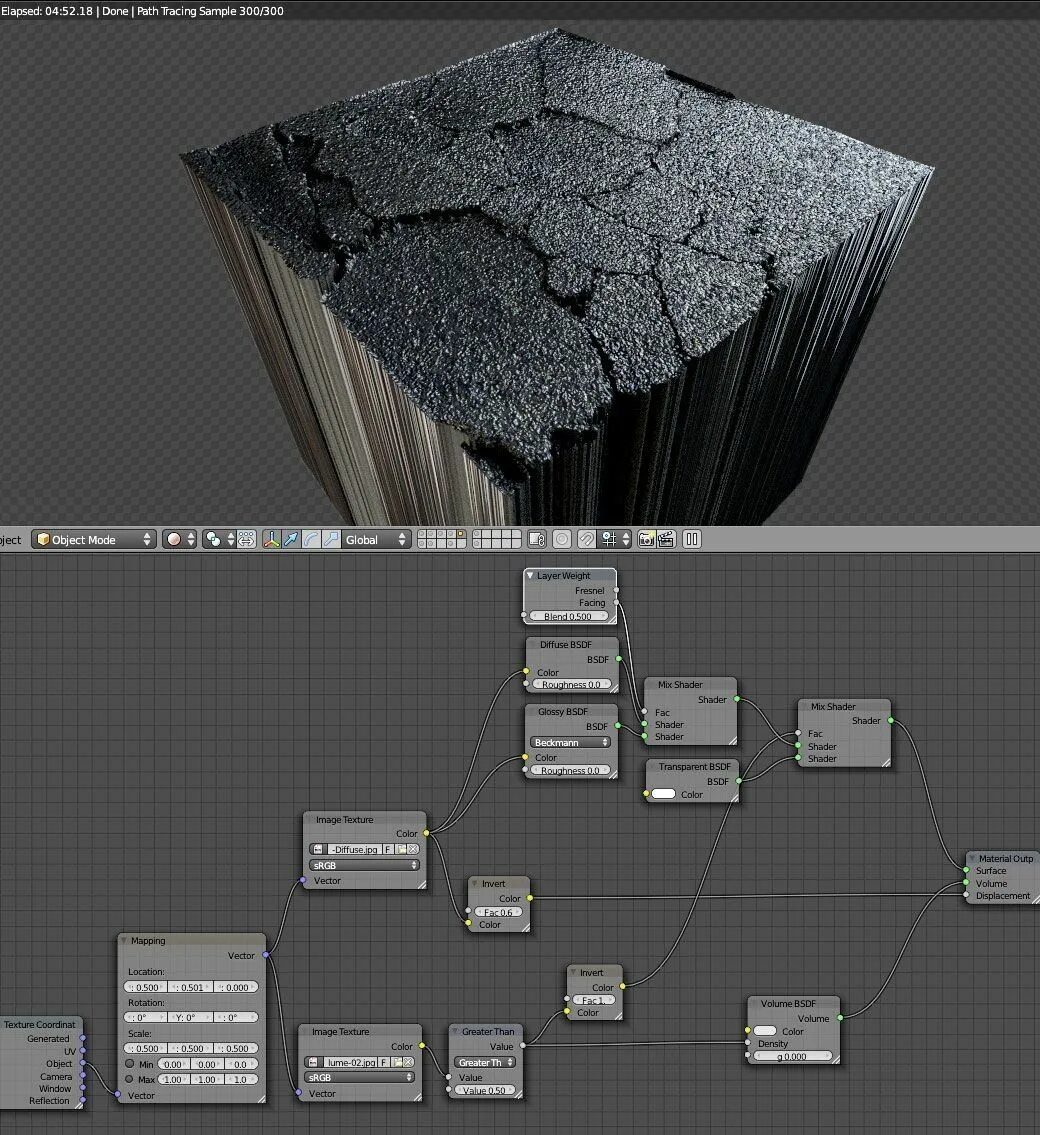Select the rotate manipulator arc icon
This screenshot has width=1040, height=1135.
(311, 539)
